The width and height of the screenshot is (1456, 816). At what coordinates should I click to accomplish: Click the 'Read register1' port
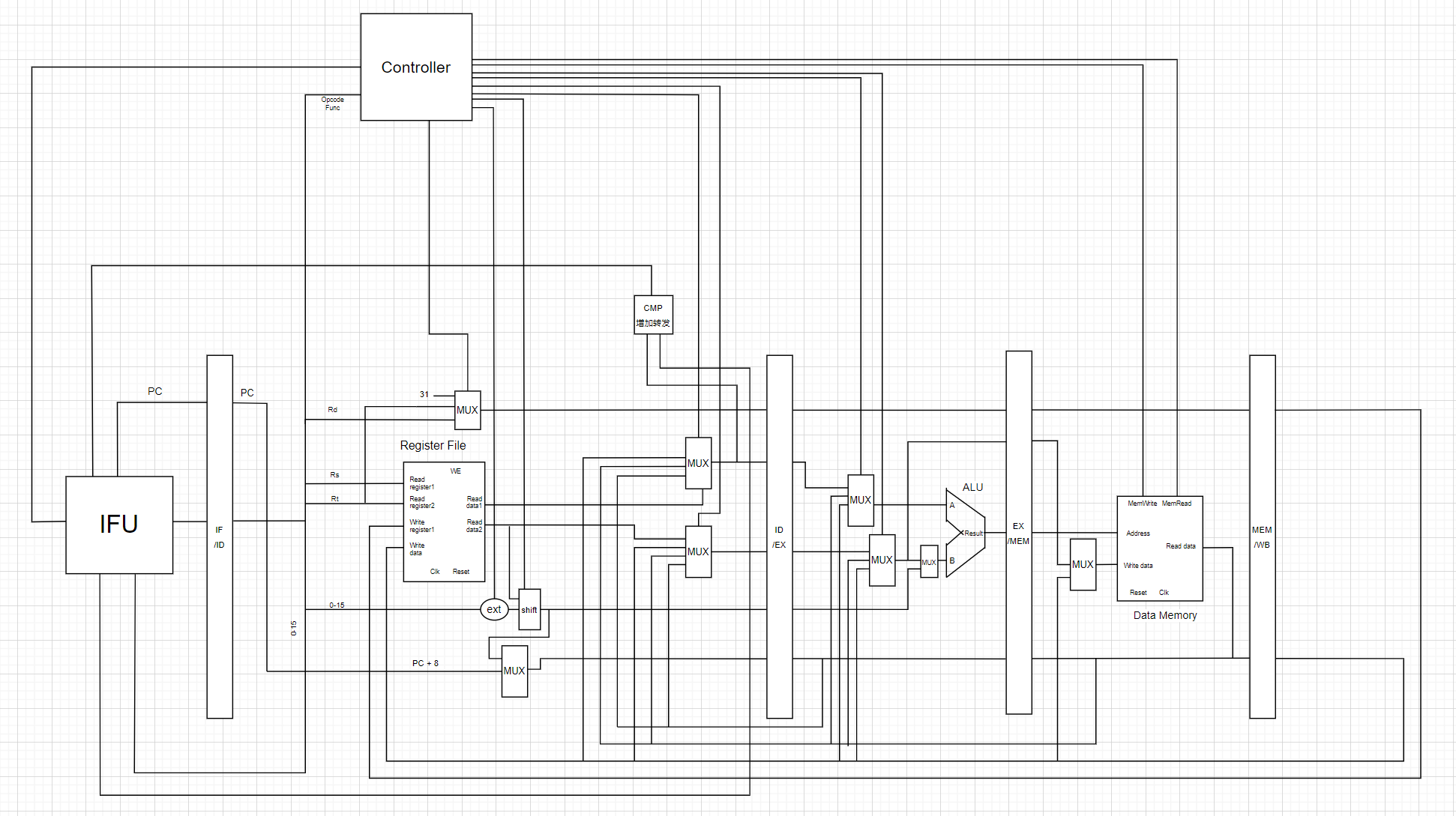[x=422, y=483]
